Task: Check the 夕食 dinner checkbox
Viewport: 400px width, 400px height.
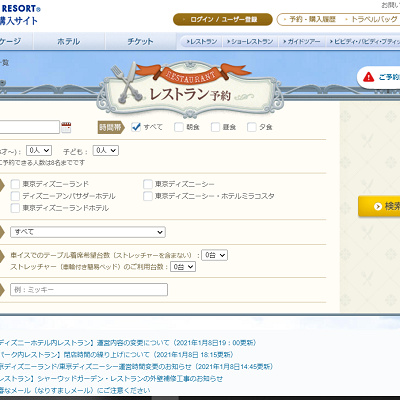Action: 252,127
